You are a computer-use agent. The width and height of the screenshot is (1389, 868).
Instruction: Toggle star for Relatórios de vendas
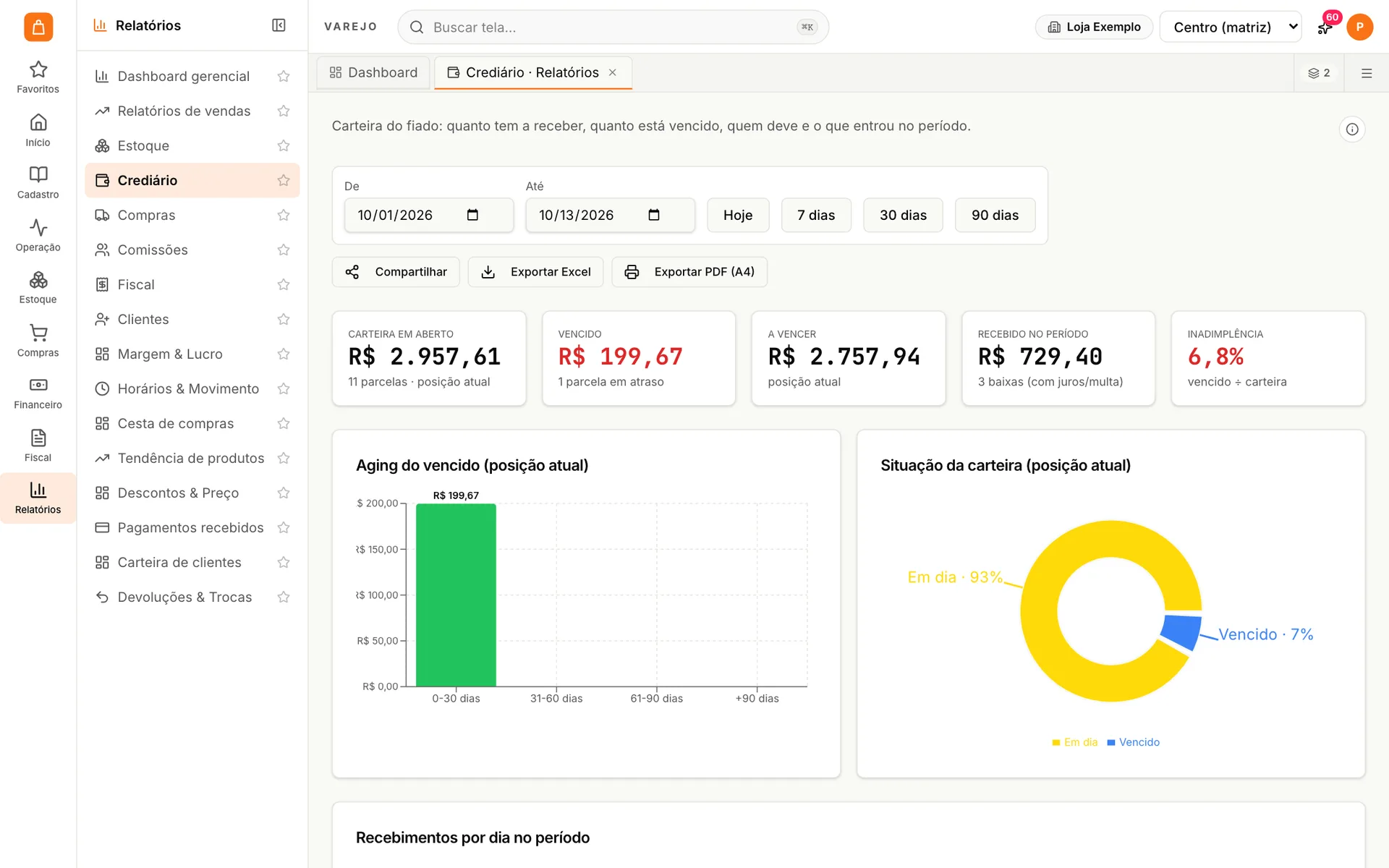pyautogui.click(x=284, y=111)
